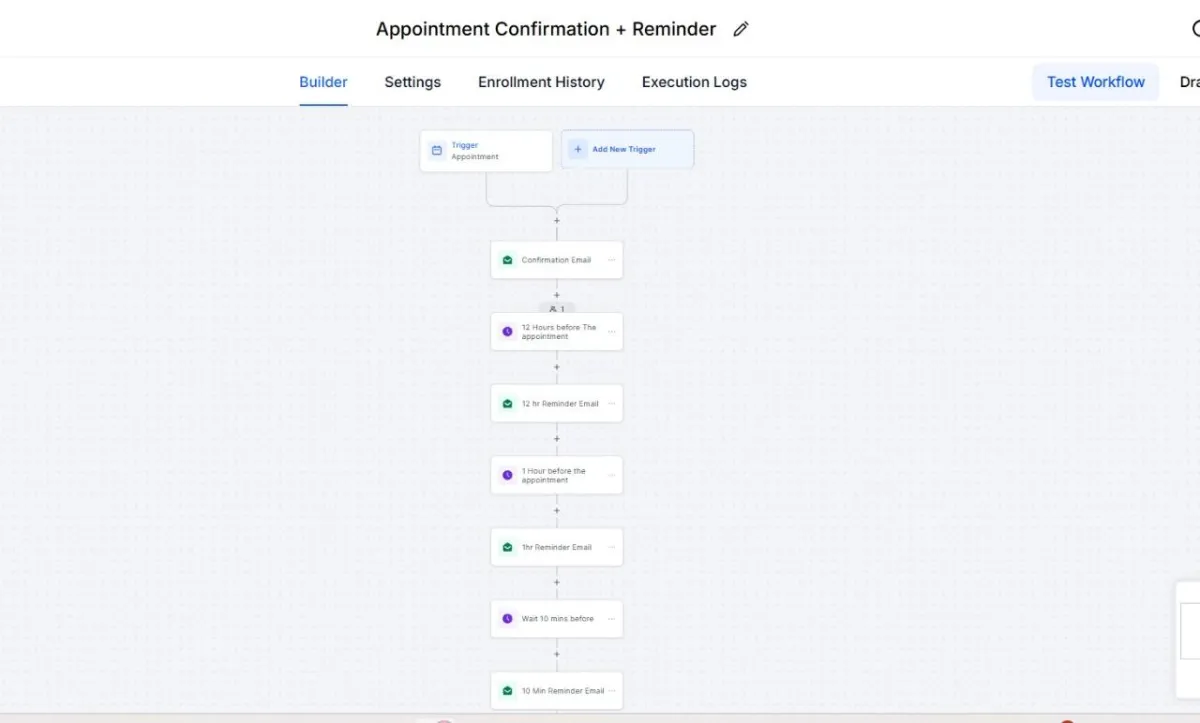1200x723 pixels.
Task: Add step with plus below Confirmation Email
Action: 557,296
